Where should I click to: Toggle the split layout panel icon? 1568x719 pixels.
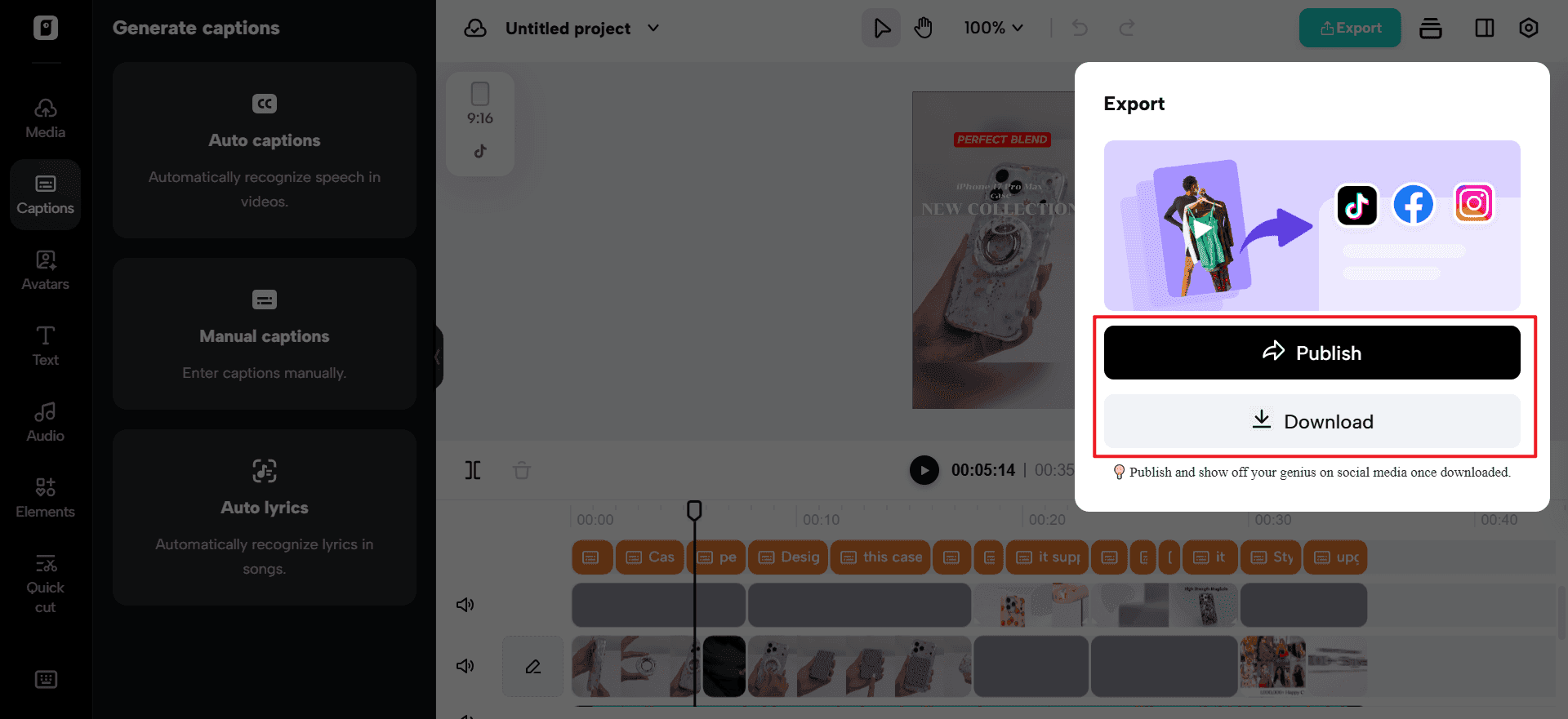point(1485,28)
